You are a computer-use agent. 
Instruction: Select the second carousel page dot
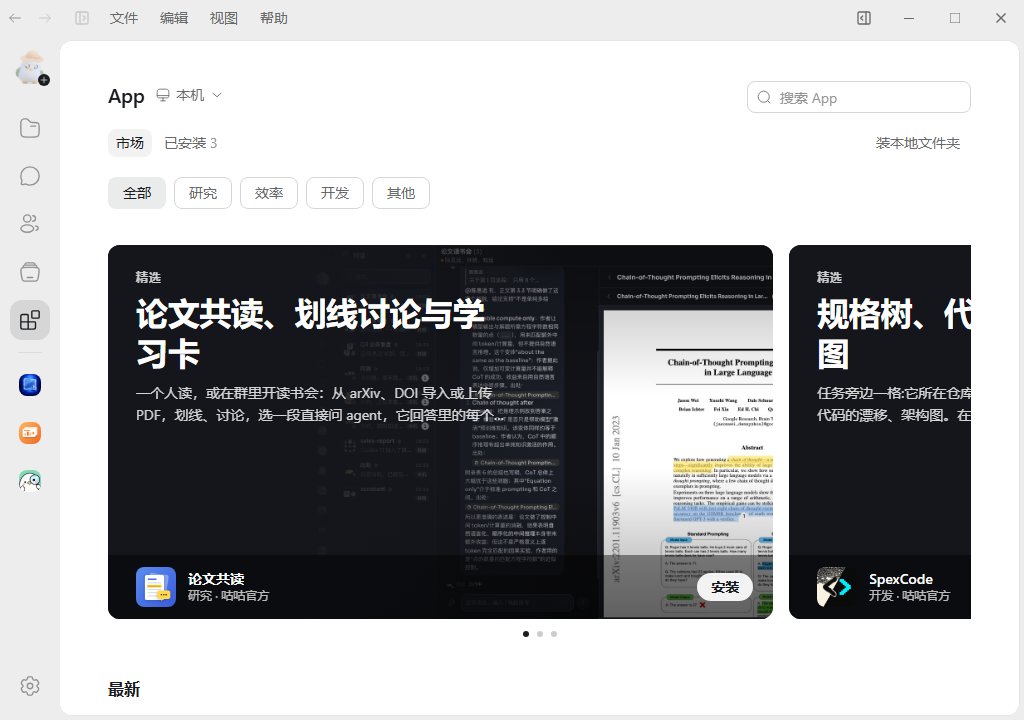pyautogui.click(x=540, y=634)
